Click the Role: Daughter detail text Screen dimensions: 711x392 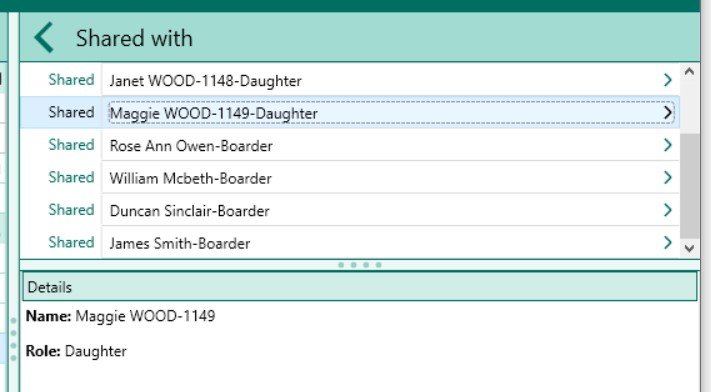[76, 351]
